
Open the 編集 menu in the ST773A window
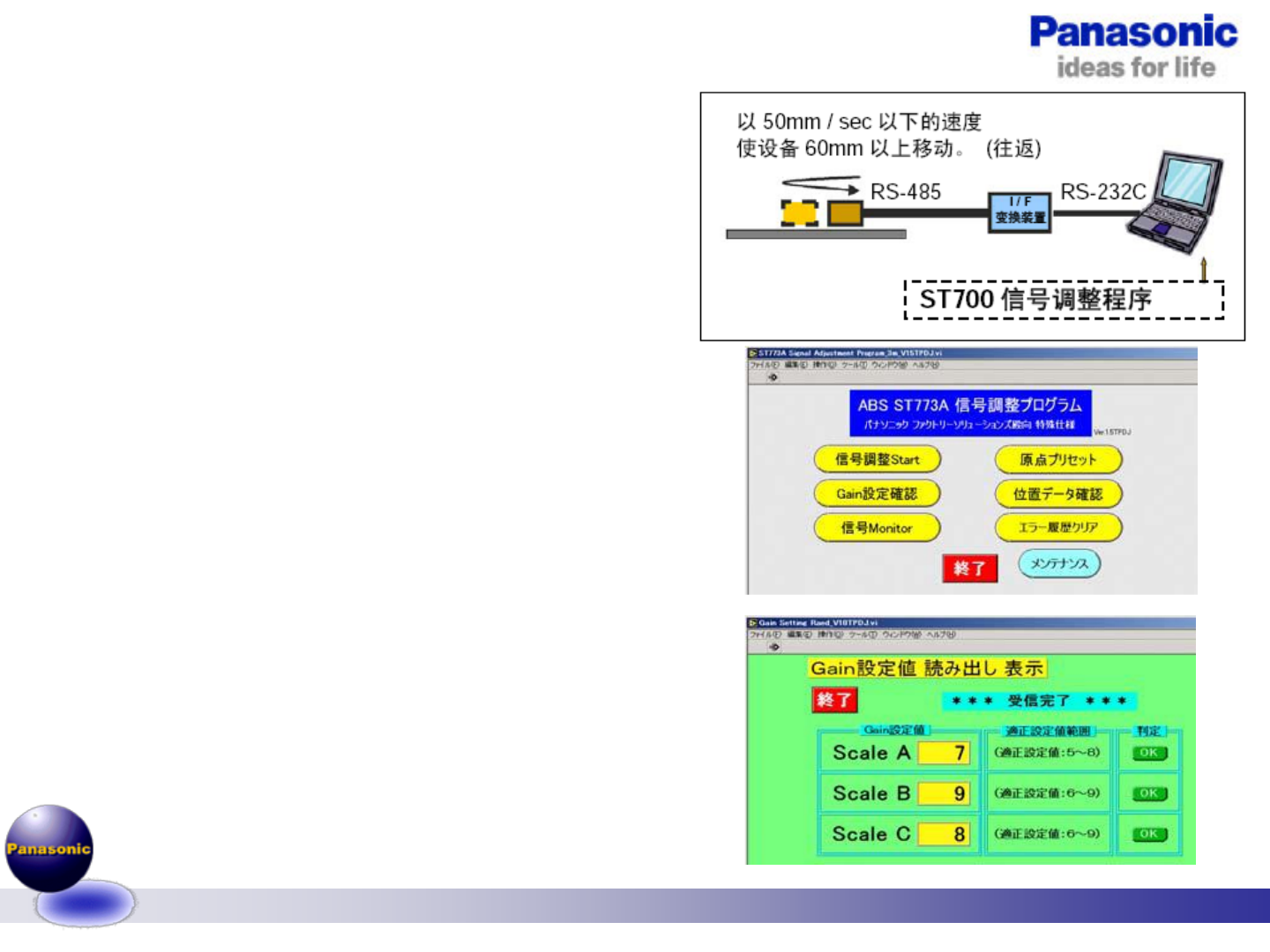tap(797, 365)
